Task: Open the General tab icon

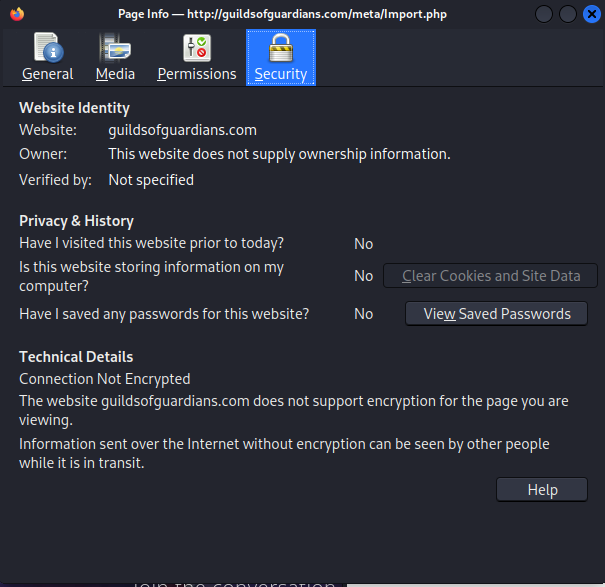Action: coord(47,48)
